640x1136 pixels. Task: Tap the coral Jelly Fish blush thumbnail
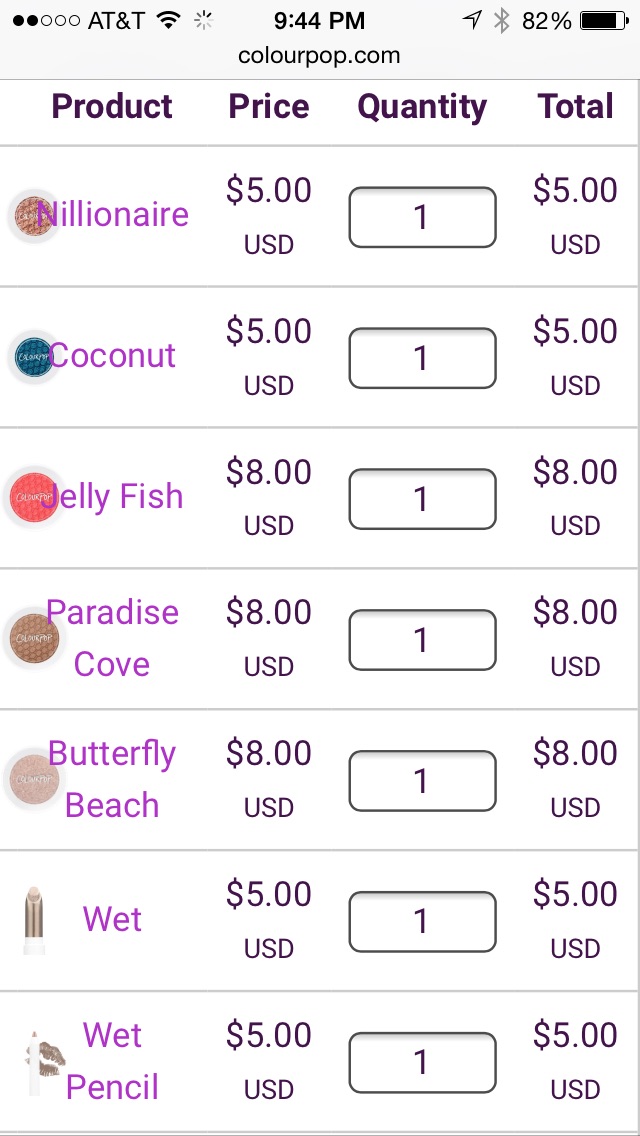(x=33, y=498)
